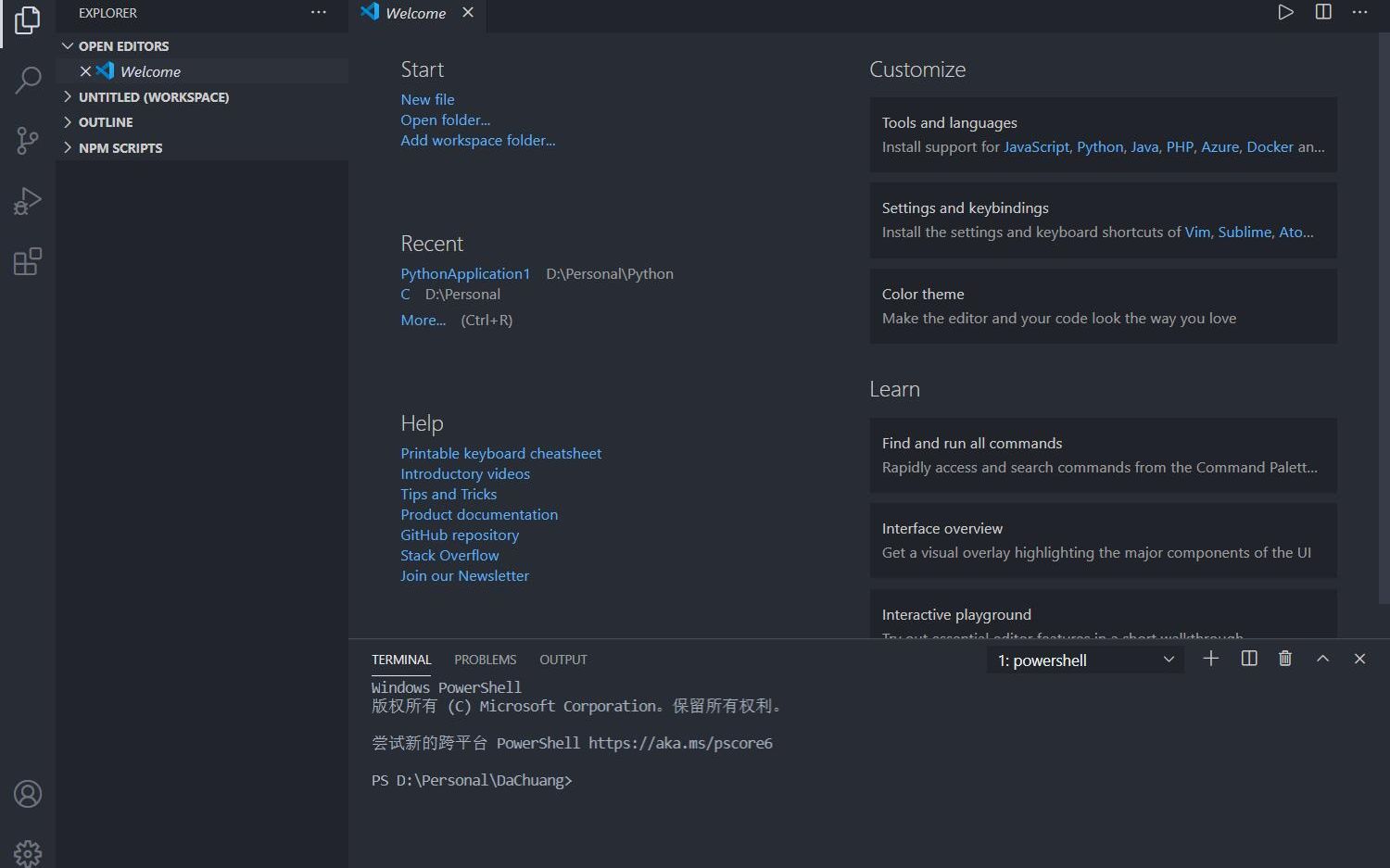The image size is (1390, 868).
Task: Open the Tools and languages card
Action: click(1103, 134)
